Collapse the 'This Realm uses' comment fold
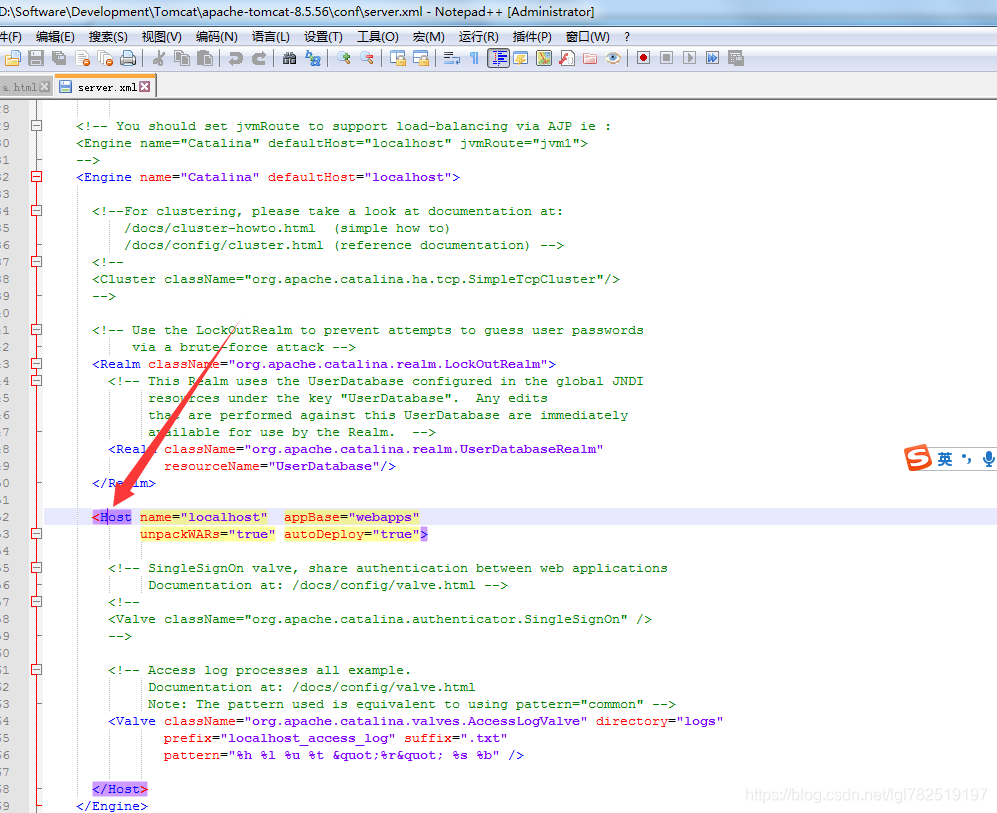This screenshot has height=813, width=997. point(37,380)
